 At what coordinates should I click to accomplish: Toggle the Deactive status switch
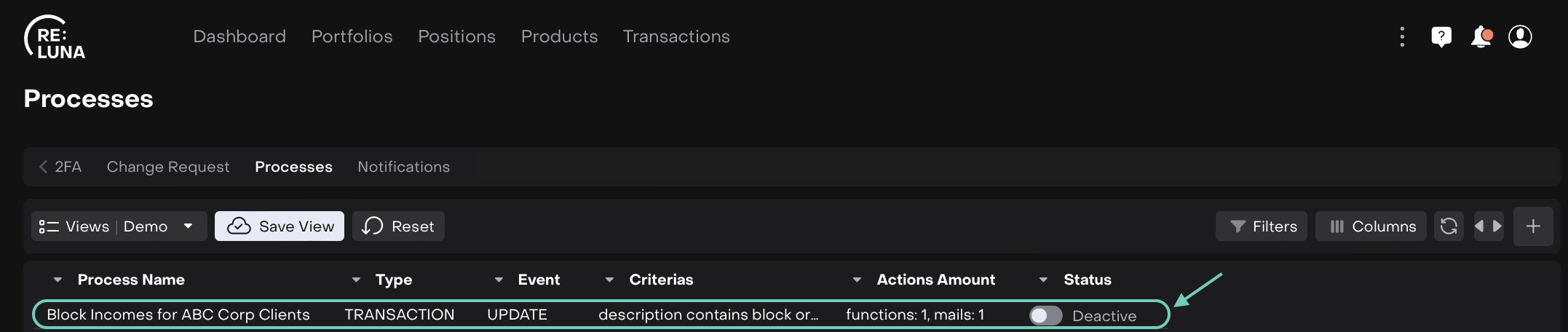coord(1045,315)
